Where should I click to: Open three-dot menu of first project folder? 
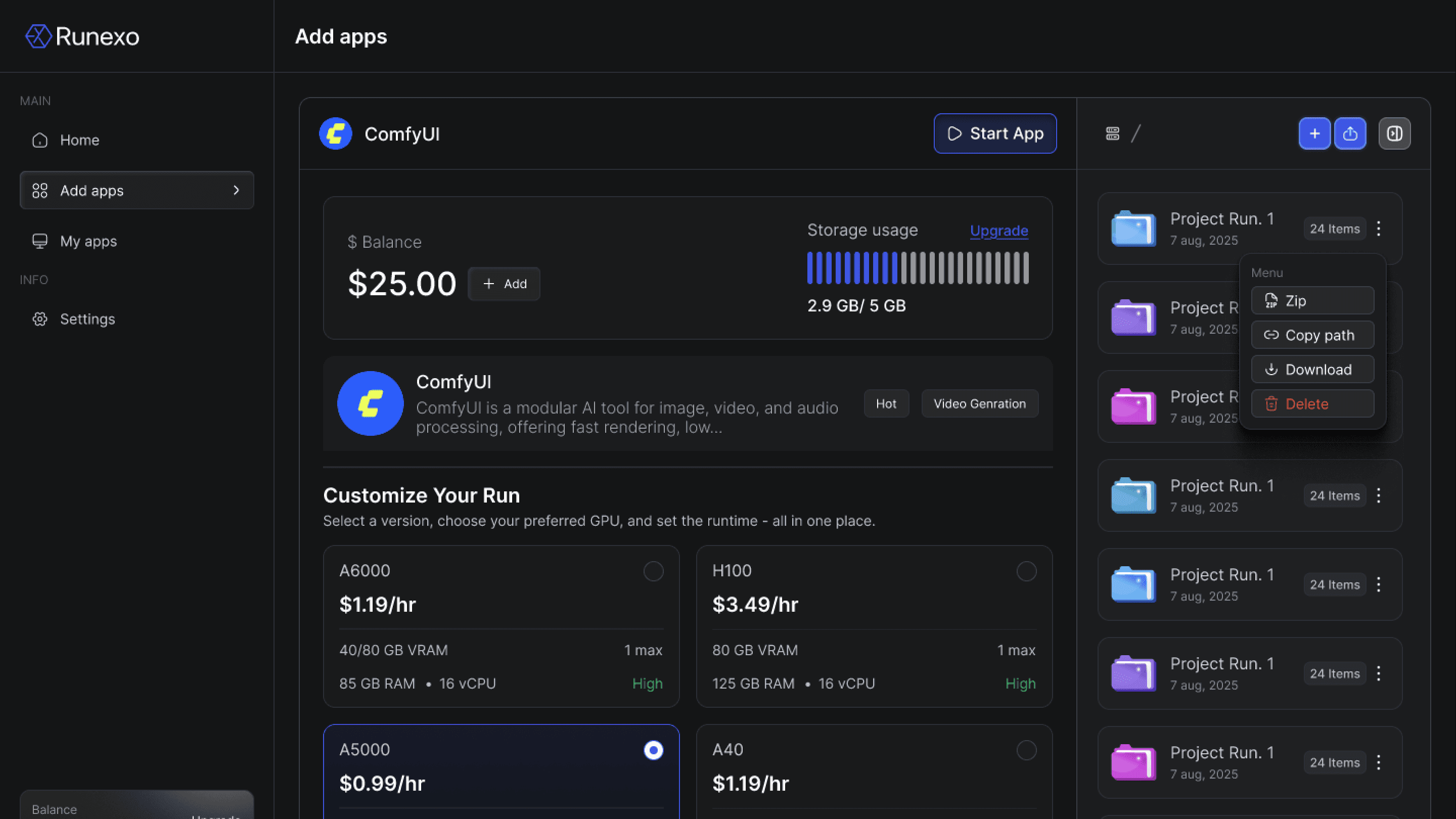(x=1379, y=229)
